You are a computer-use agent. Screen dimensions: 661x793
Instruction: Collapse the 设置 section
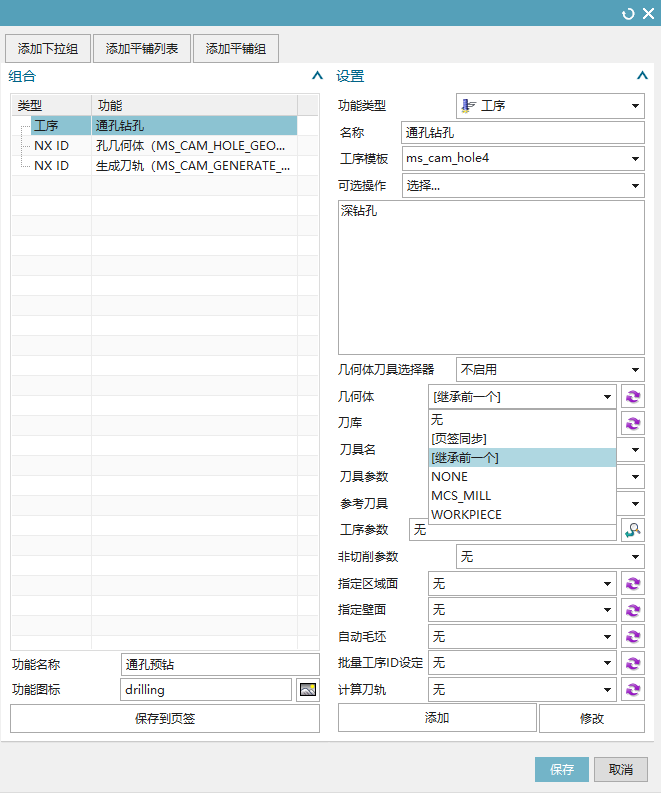[642, 76]
